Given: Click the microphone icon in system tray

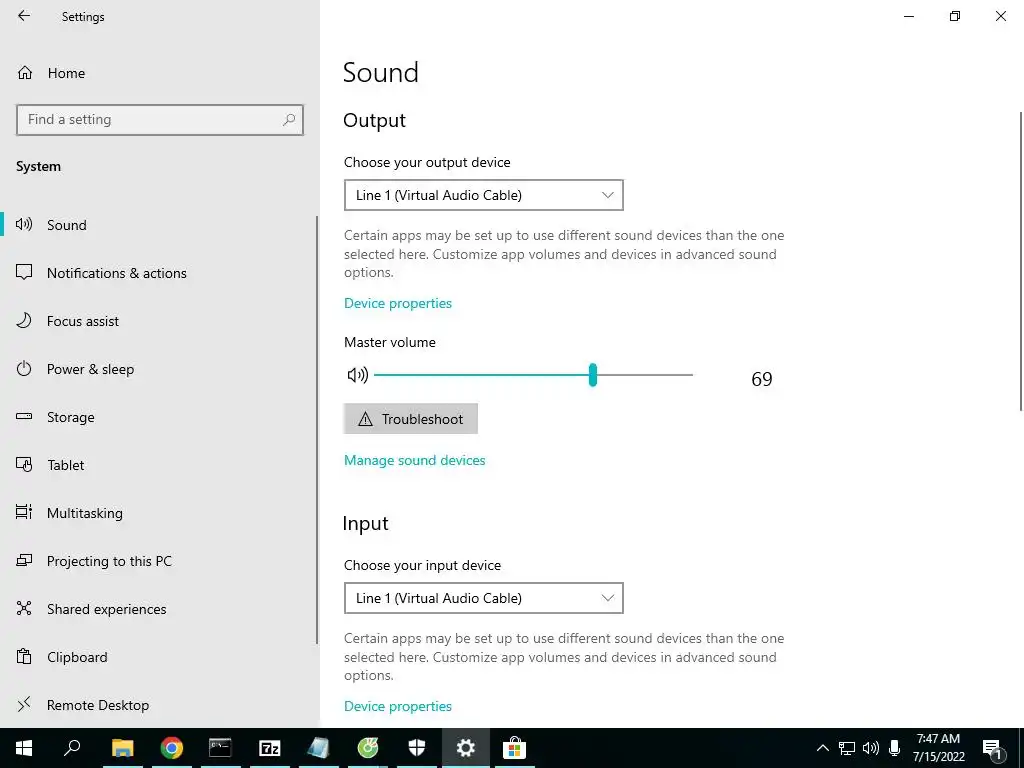Looking at the screenshot, I should tap(895, 748).
